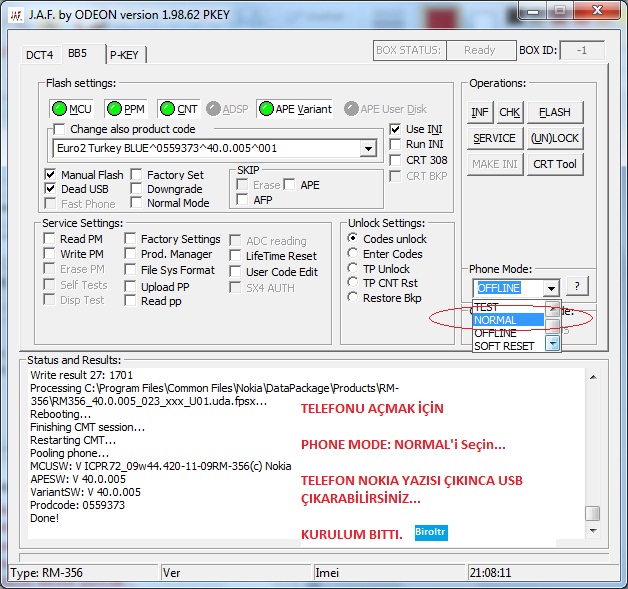Enable LifeTime Reset checkbox
The image size is (628, 589).
(x=235, y=255)
